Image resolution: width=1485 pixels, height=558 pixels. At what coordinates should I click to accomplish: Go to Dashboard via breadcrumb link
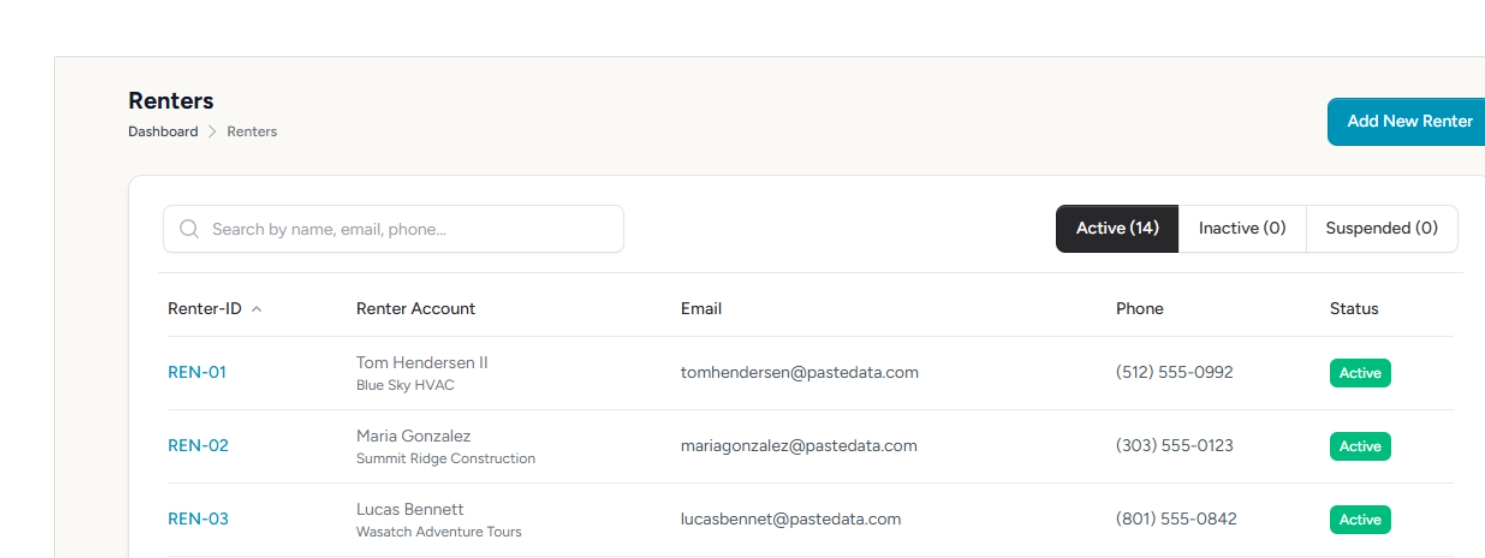(163, 132)
